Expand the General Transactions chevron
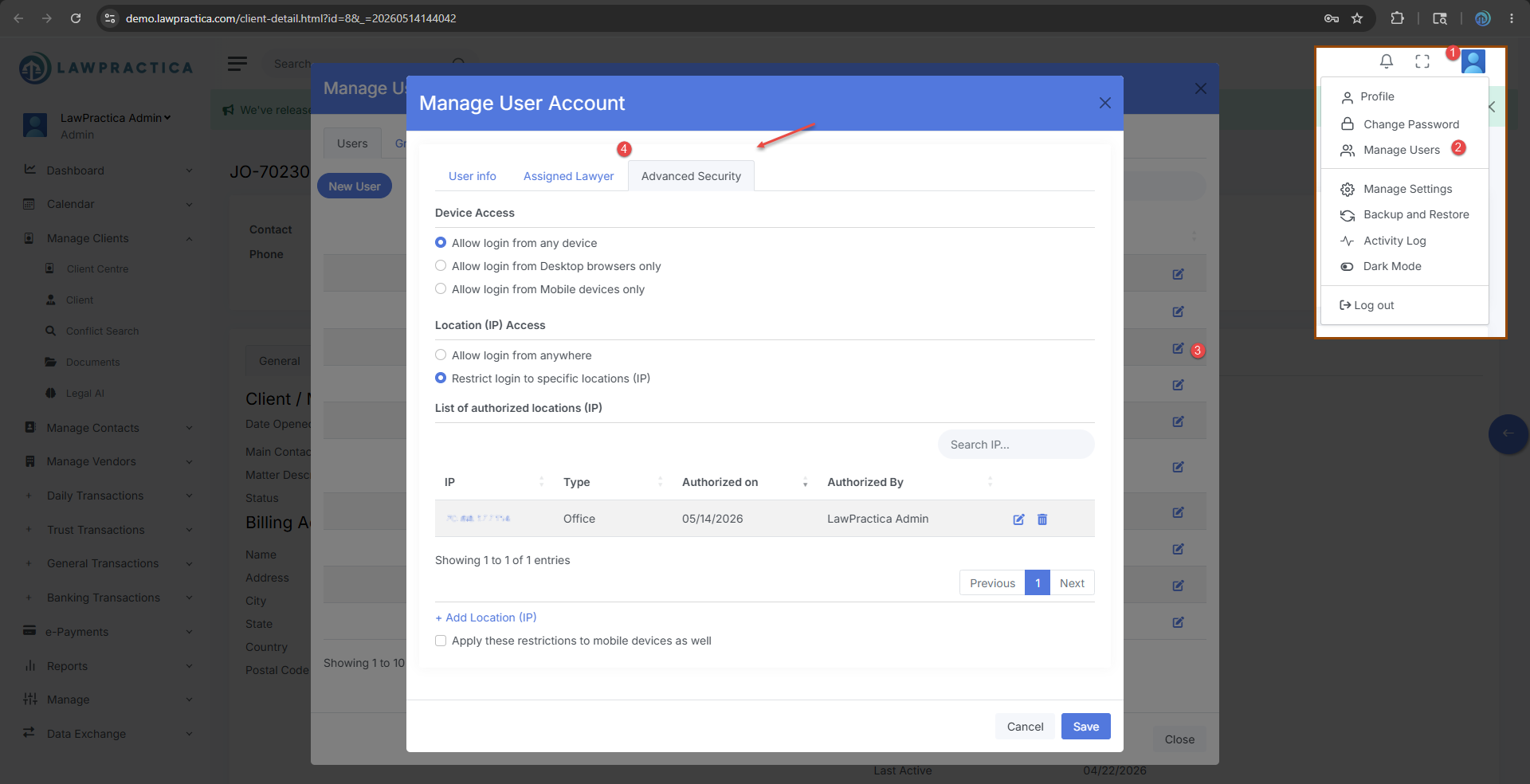Viewport: 1530px width, 784px height. click(189, 563)
